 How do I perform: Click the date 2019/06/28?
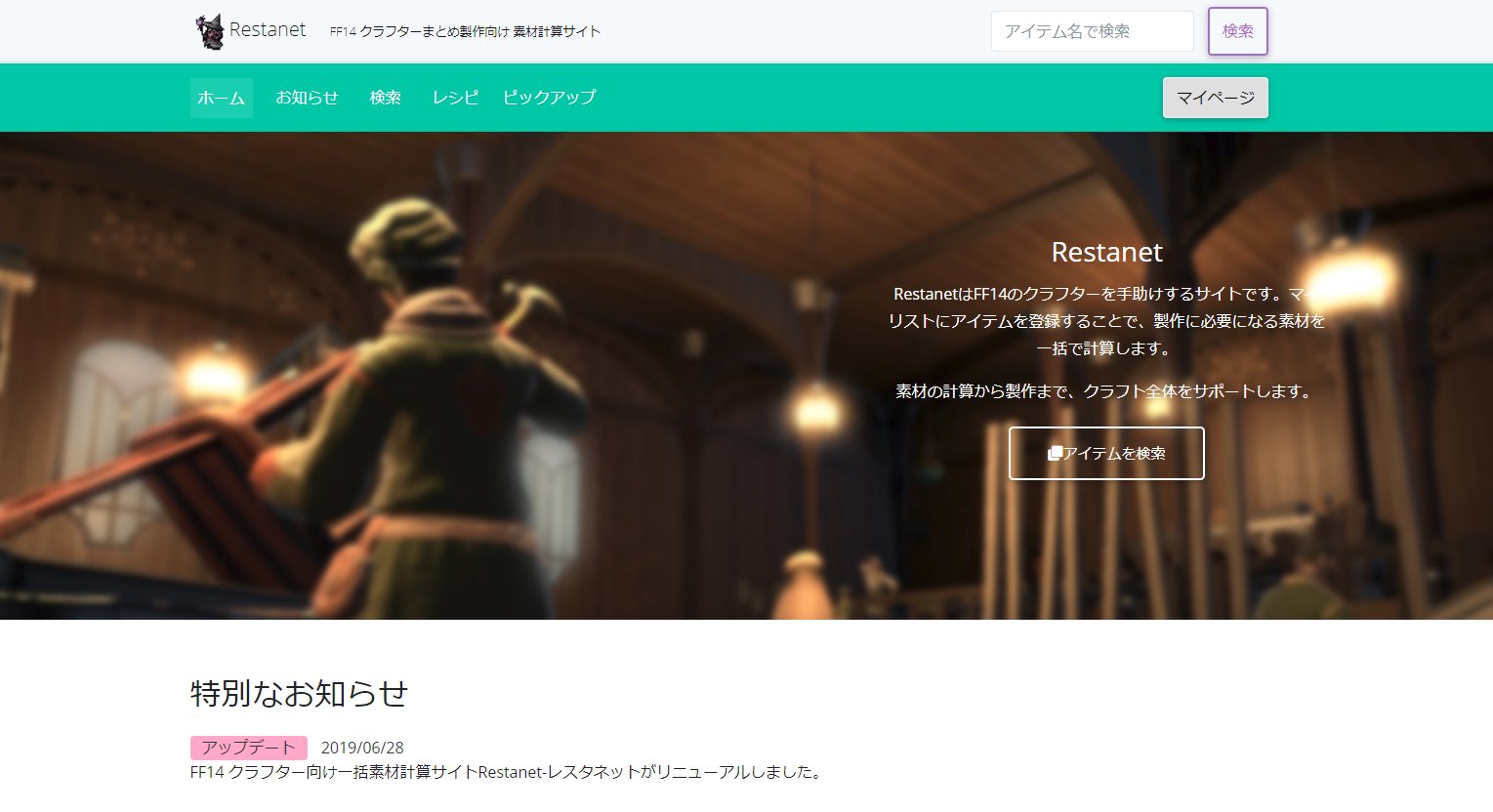pyautogui.click(x=362, y=748)
